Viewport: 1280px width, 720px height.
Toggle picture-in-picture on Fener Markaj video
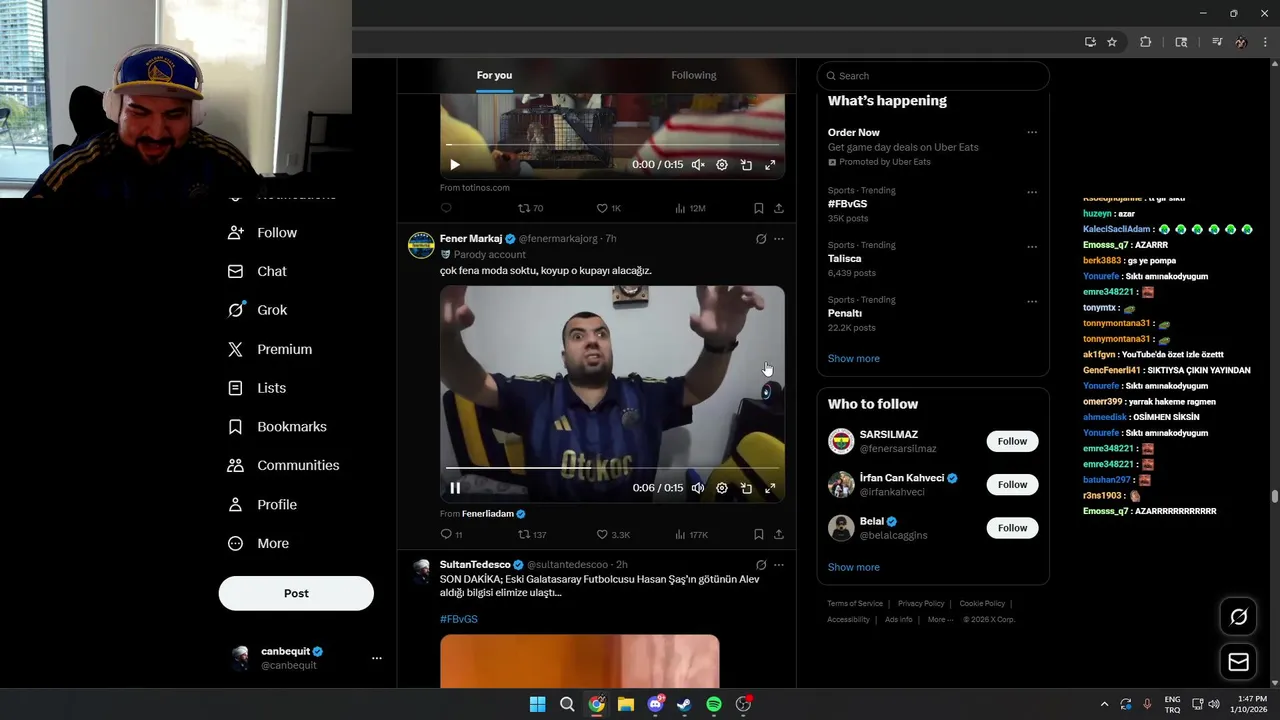746,488
